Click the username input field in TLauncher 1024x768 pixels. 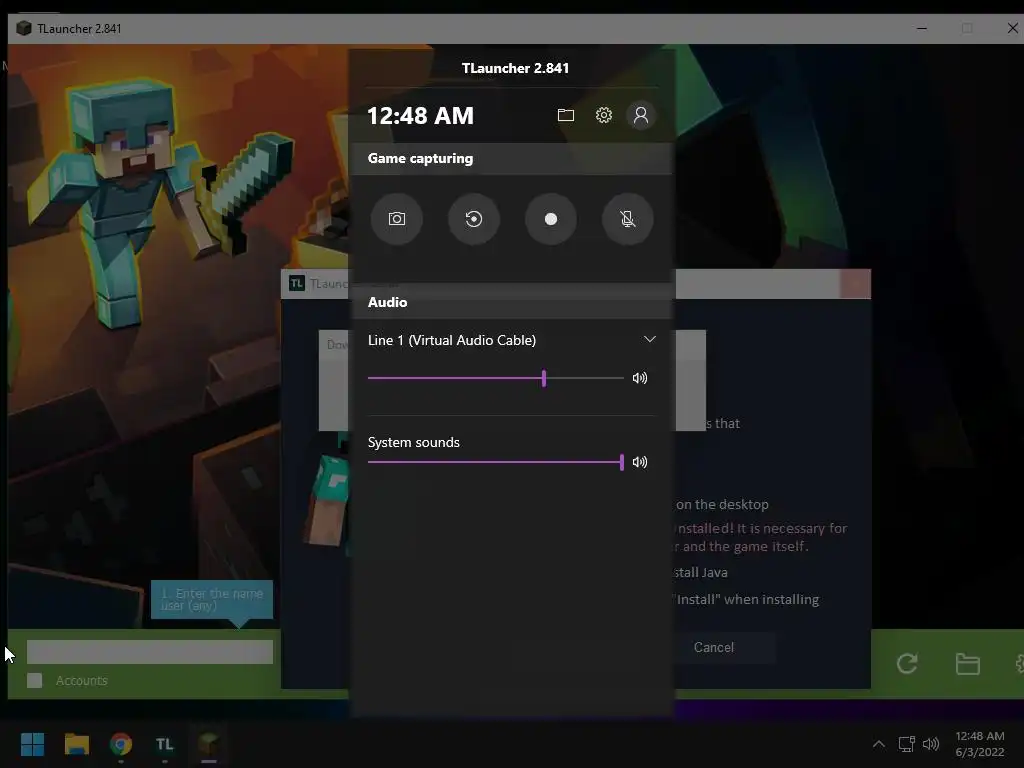pyautogui.click(x=150, y=652)
